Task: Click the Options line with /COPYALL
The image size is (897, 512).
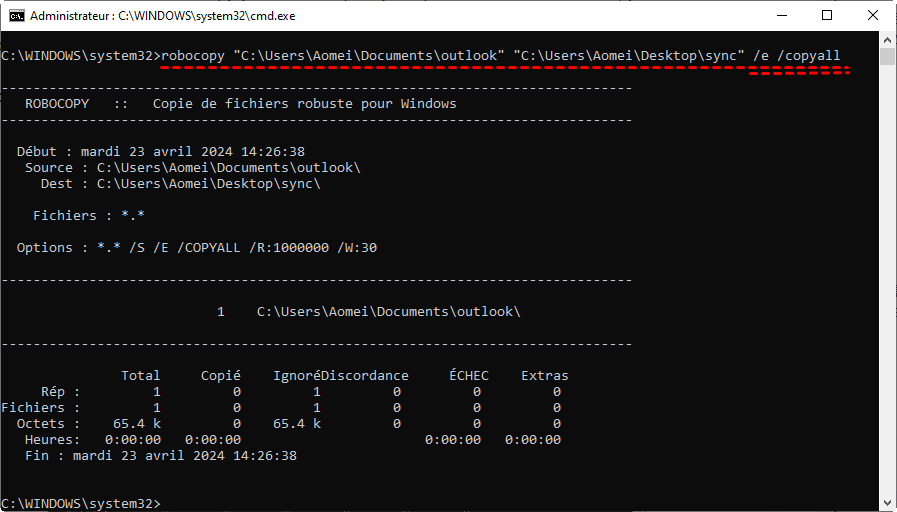Action: pyautogui.click(x=197, y=247)
